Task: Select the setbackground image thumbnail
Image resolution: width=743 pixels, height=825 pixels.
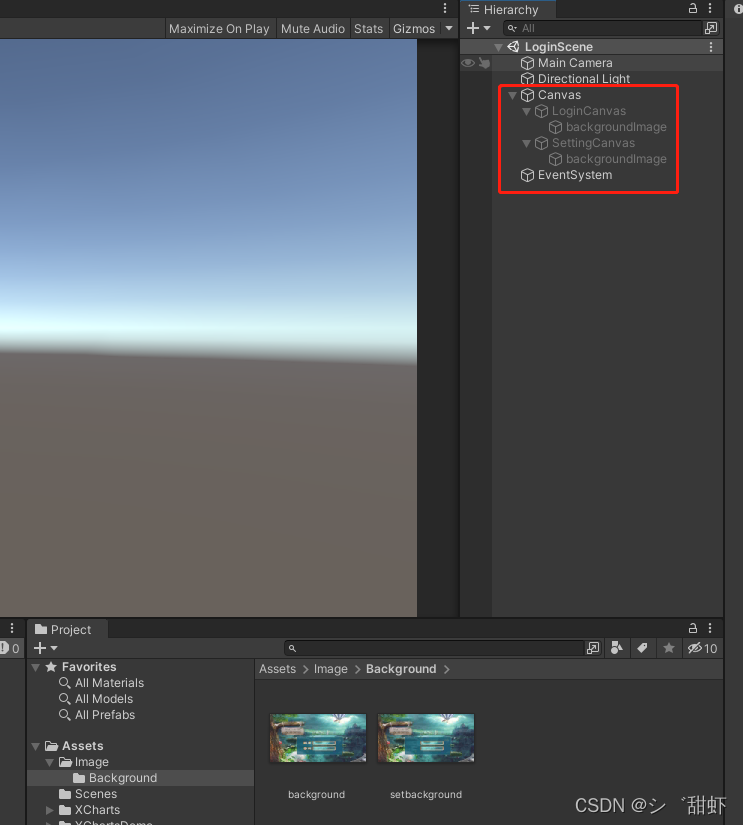Action: tap(426, 738)
